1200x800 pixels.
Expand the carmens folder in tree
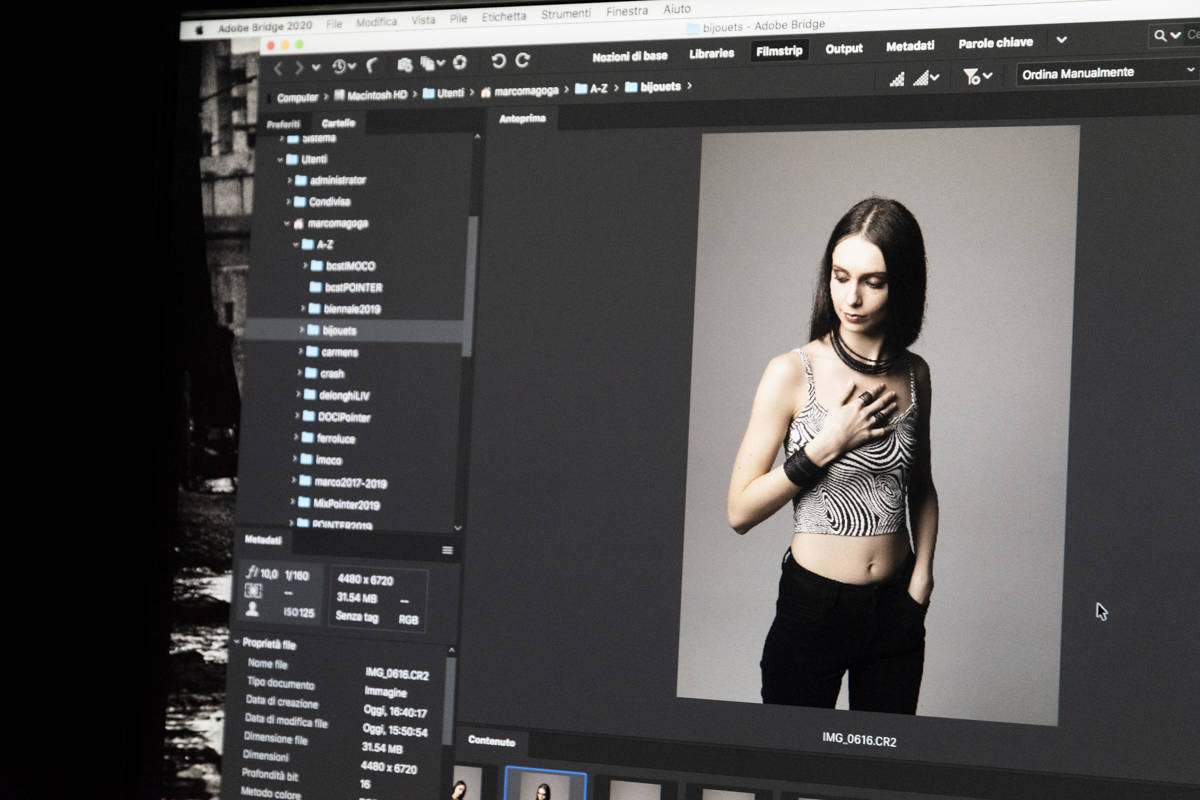[x=300, y=352]
